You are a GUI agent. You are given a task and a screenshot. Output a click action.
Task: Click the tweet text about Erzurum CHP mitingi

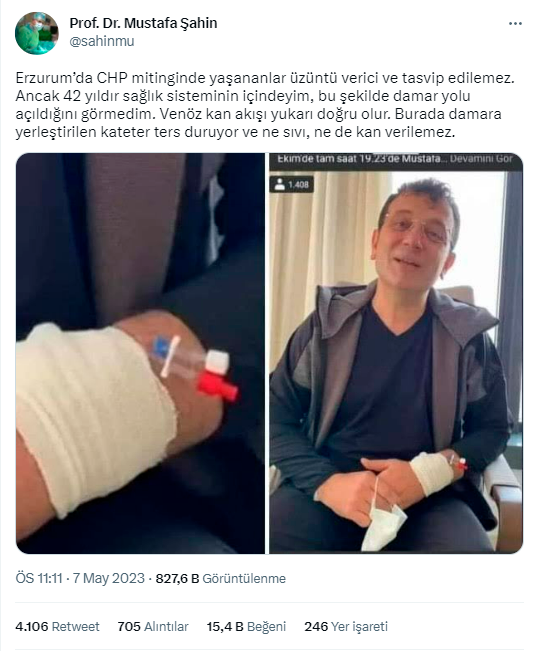tap(265, 105)
